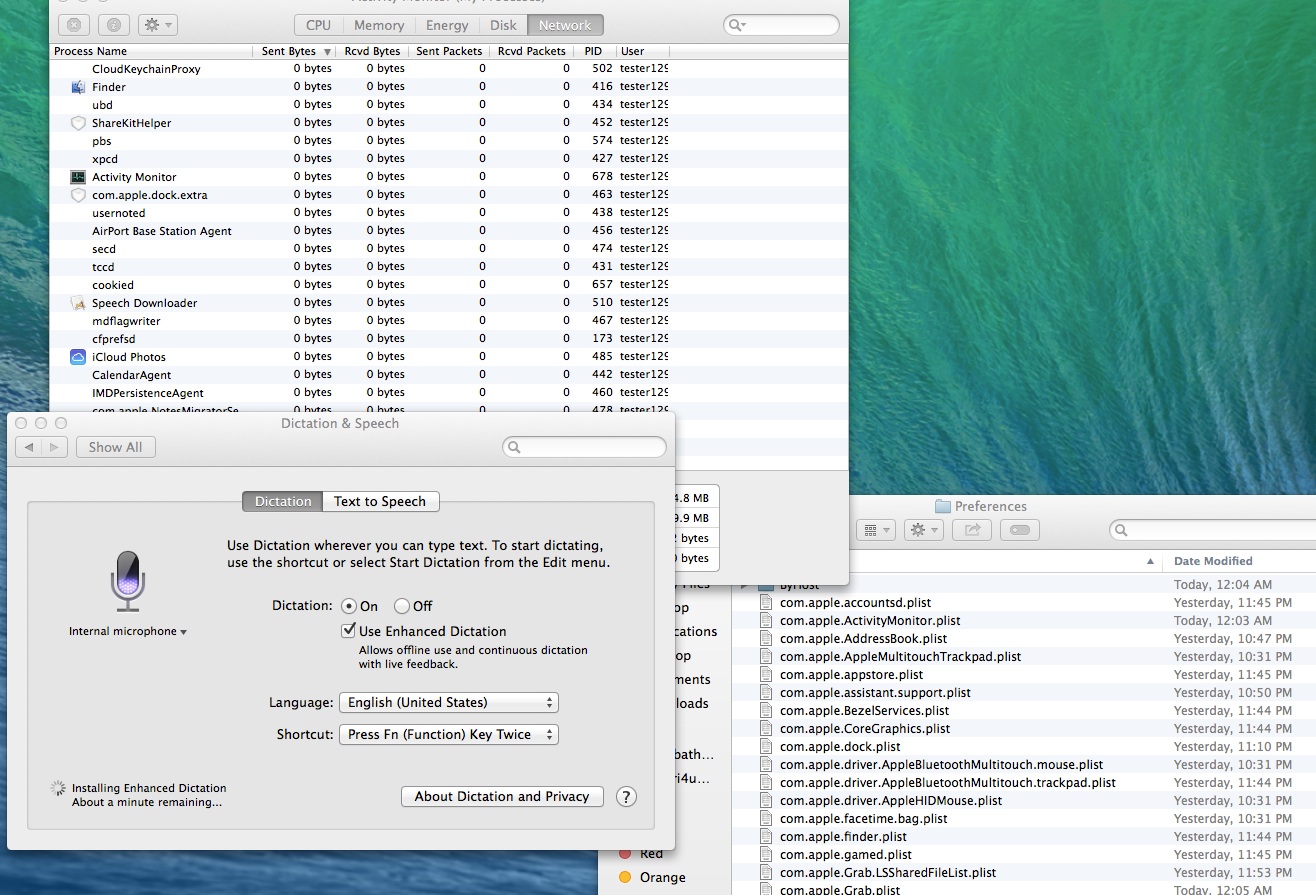Click the Inspect process info button

pyautogui.click(x=115, y=25)
